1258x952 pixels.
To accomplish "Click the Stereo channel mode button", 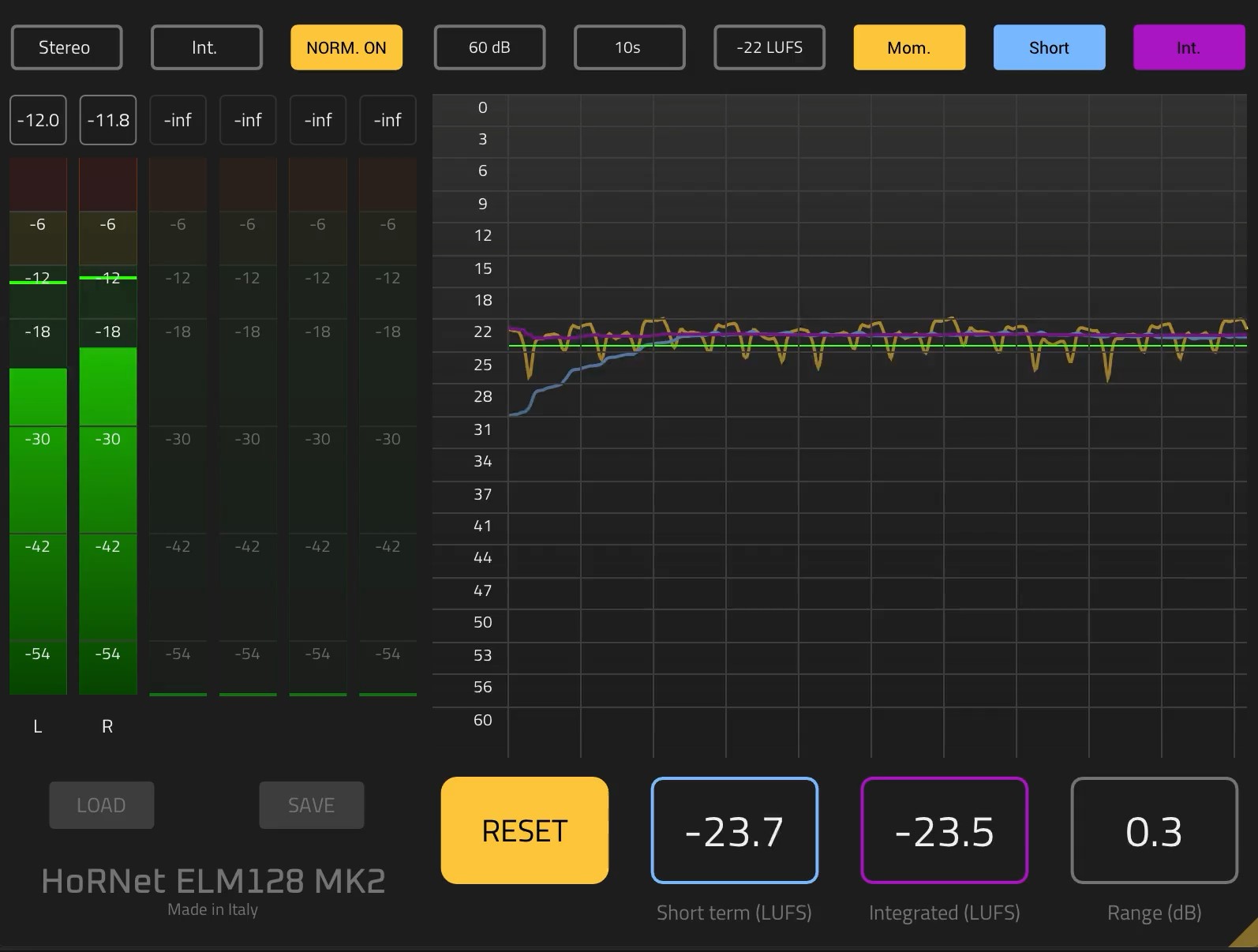I will (x=66, y=47).
